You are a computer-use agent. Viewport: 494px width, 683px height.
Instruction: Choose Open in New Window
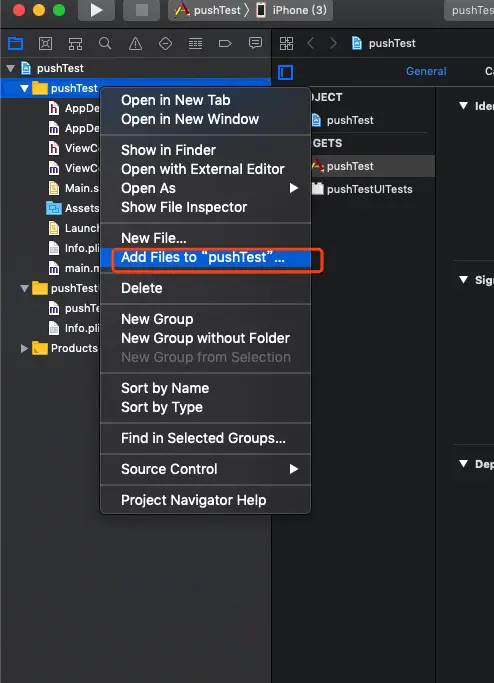click(205, 119)
